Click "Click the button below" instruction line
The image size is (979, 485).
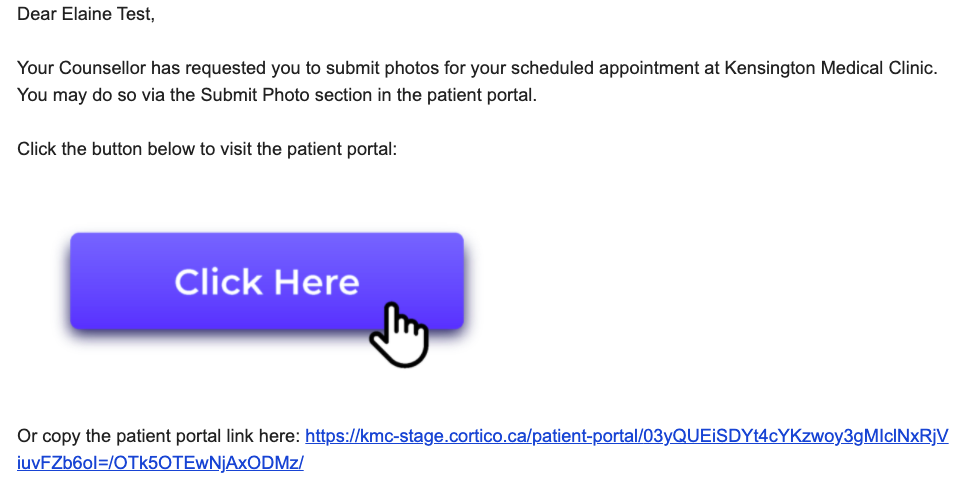(x=207, y=150)
